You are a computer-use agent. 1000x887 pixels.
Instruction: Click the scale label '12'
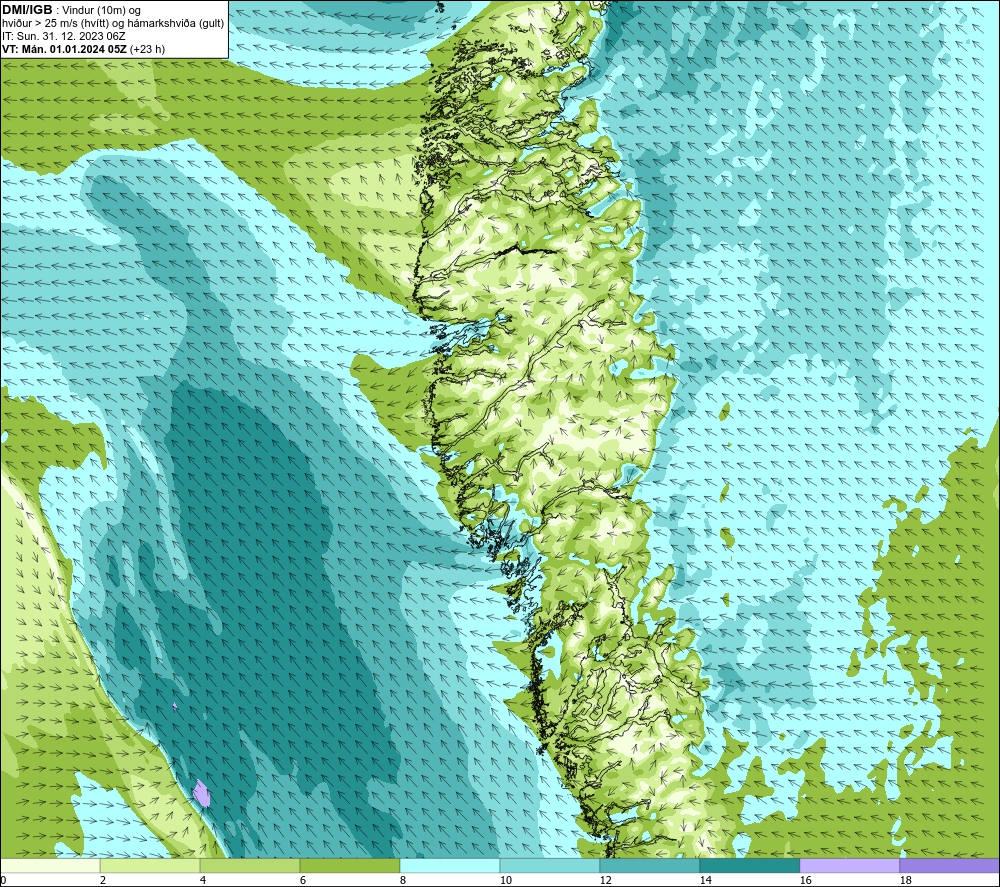tap(605, 881)
